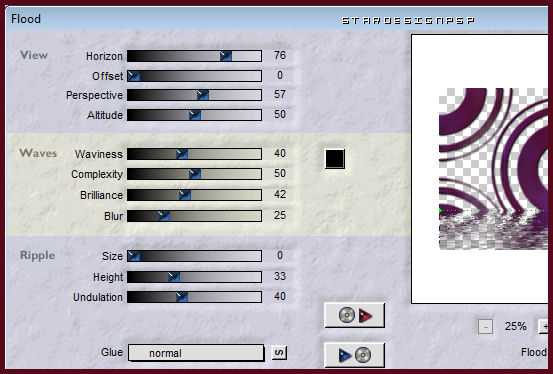Open the Glue mode box showing normal
553x374 pixels.
(196, 353)
